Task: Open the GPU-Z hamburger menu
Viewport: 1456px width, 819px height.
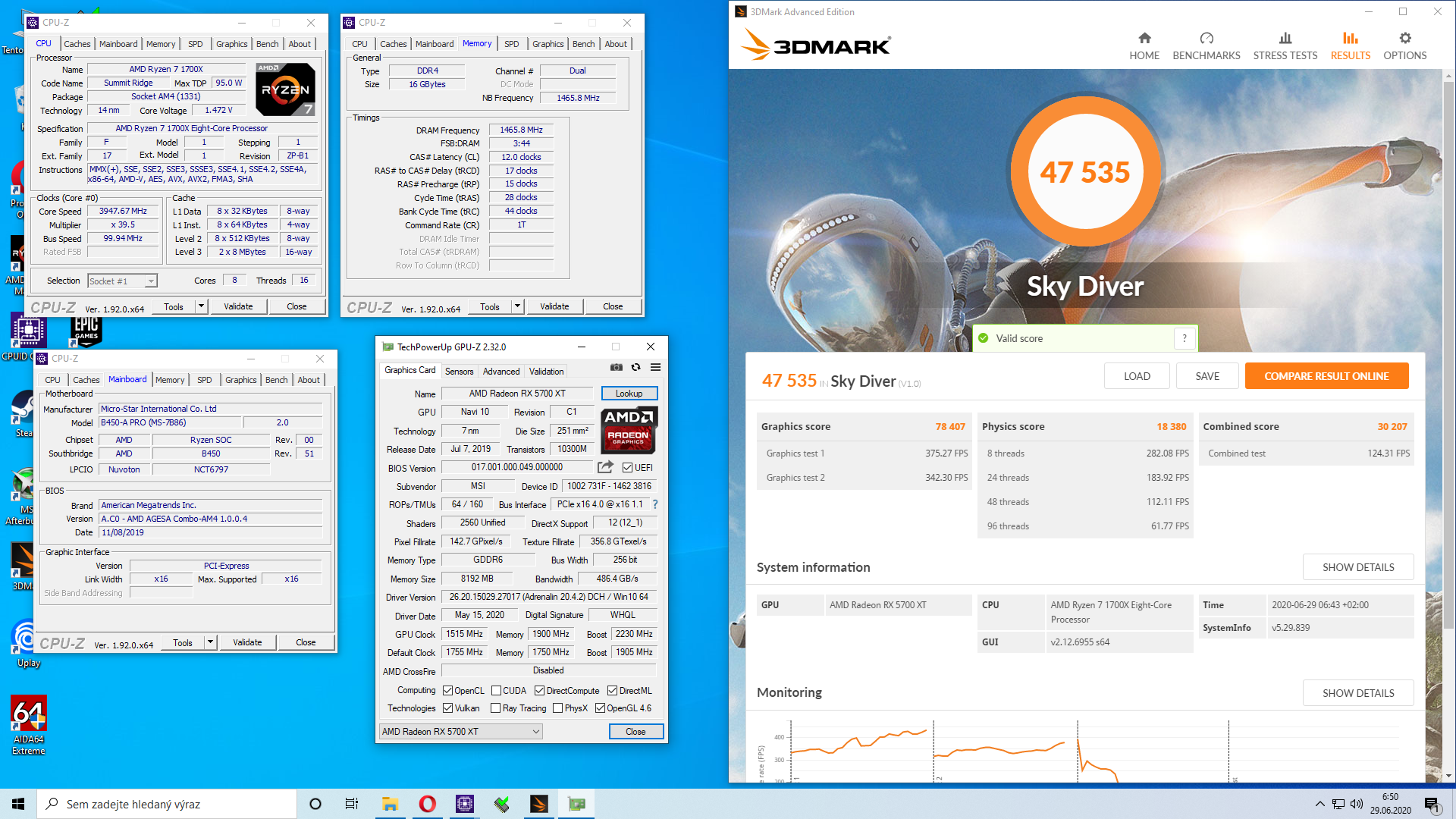Action: 656,367
